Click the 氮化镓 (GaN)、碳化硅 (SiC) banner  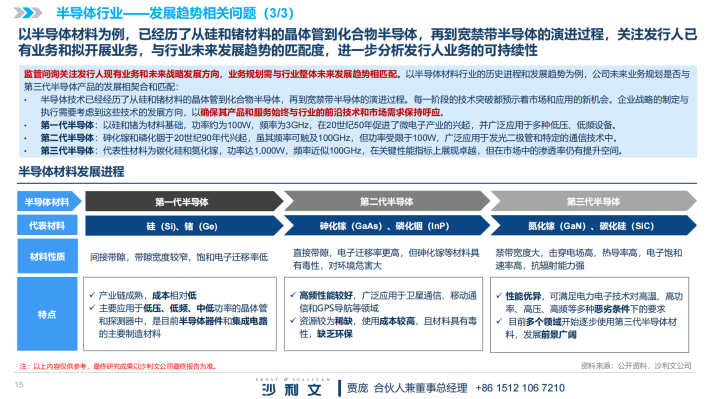point(593,226)
